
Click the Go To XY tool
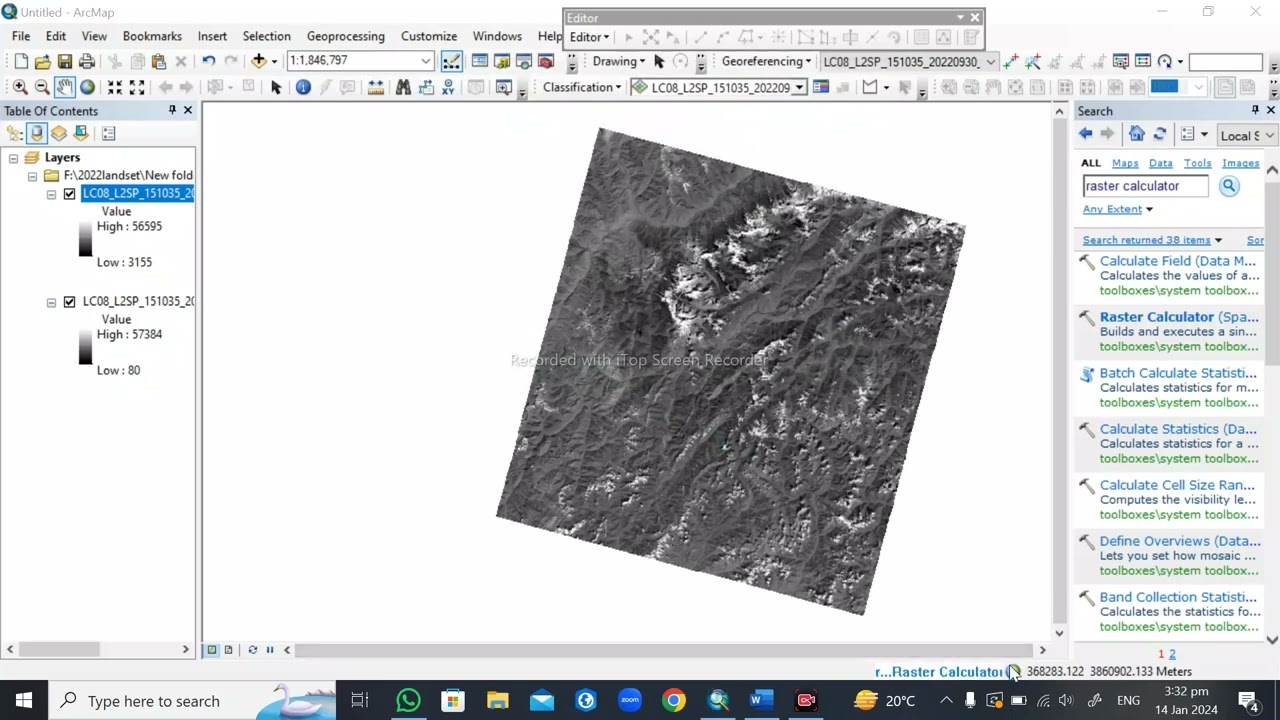coord(448,88)
